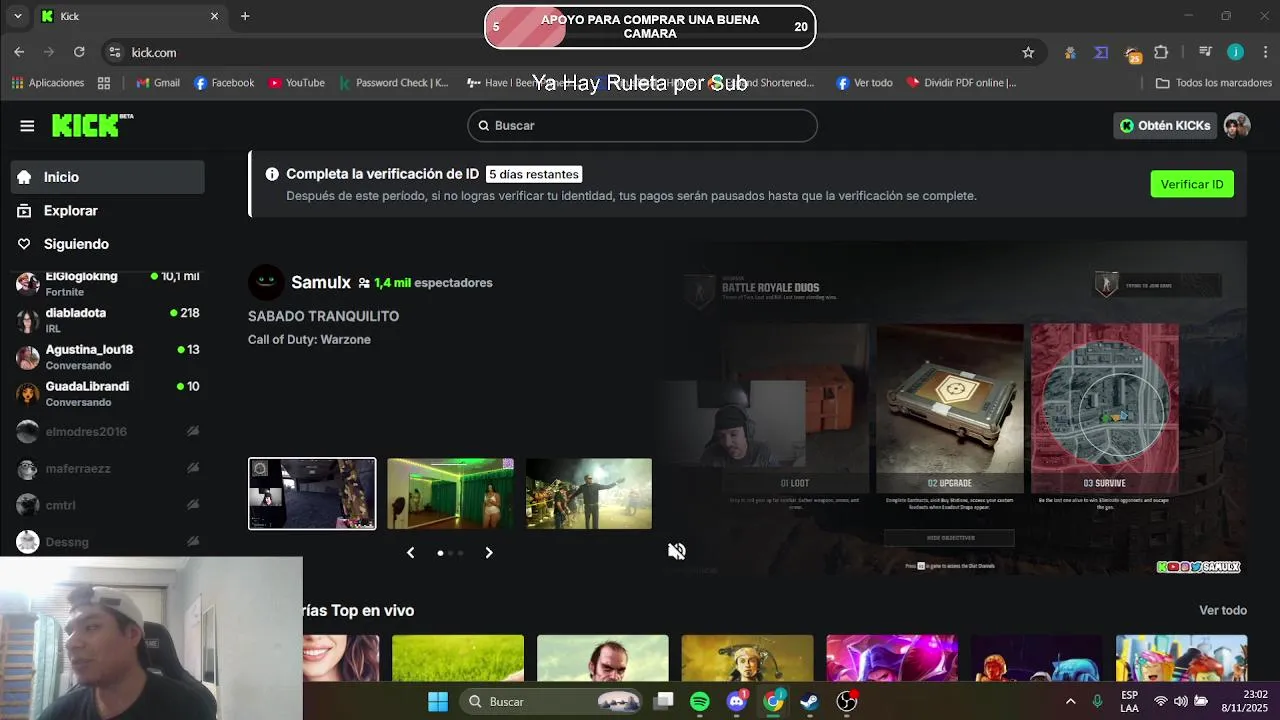Open ElGlogloking channel in the sidebar
The width and height of the screenshot is (1280, 720).
pos(108,283)
